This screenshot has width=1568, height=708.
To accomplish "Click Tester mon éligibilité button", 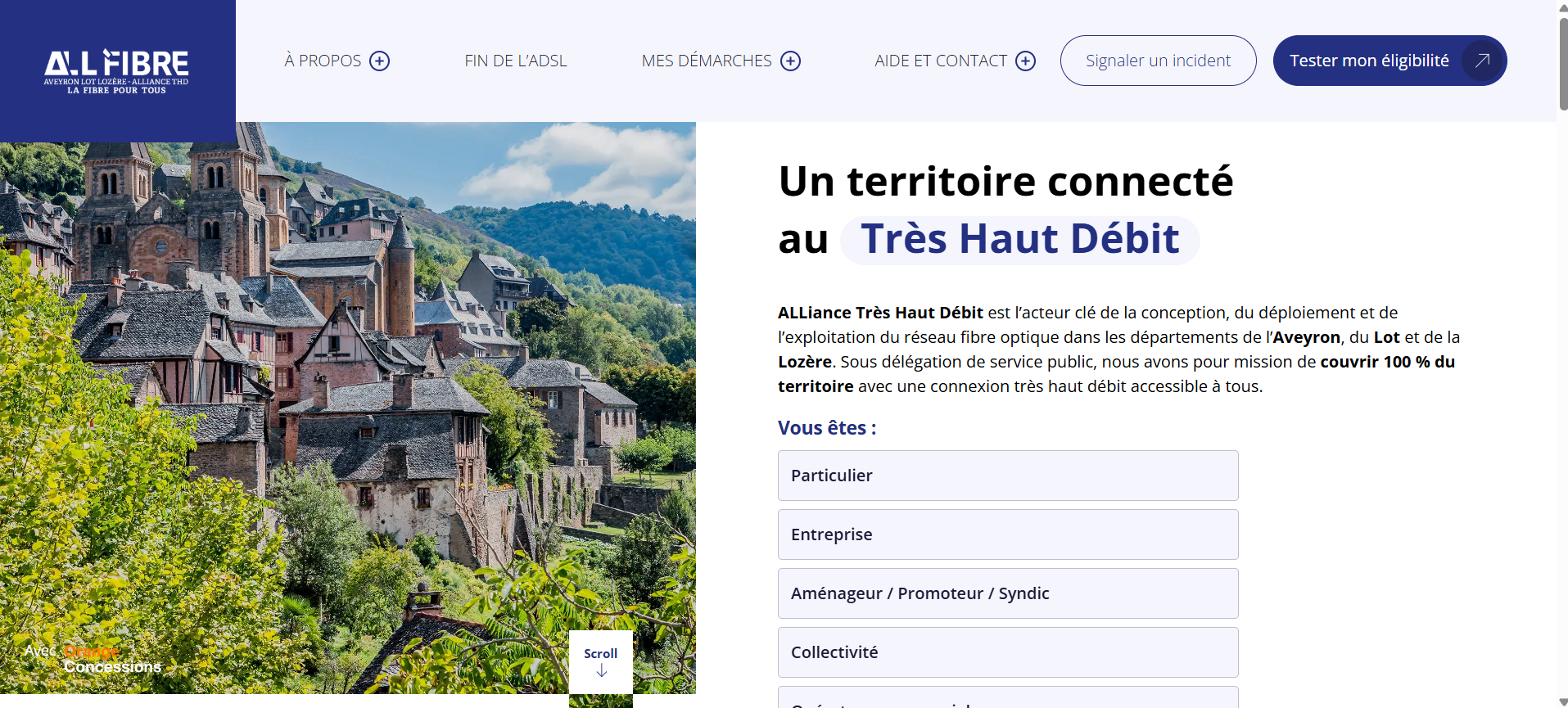I will click(1390, 61).
